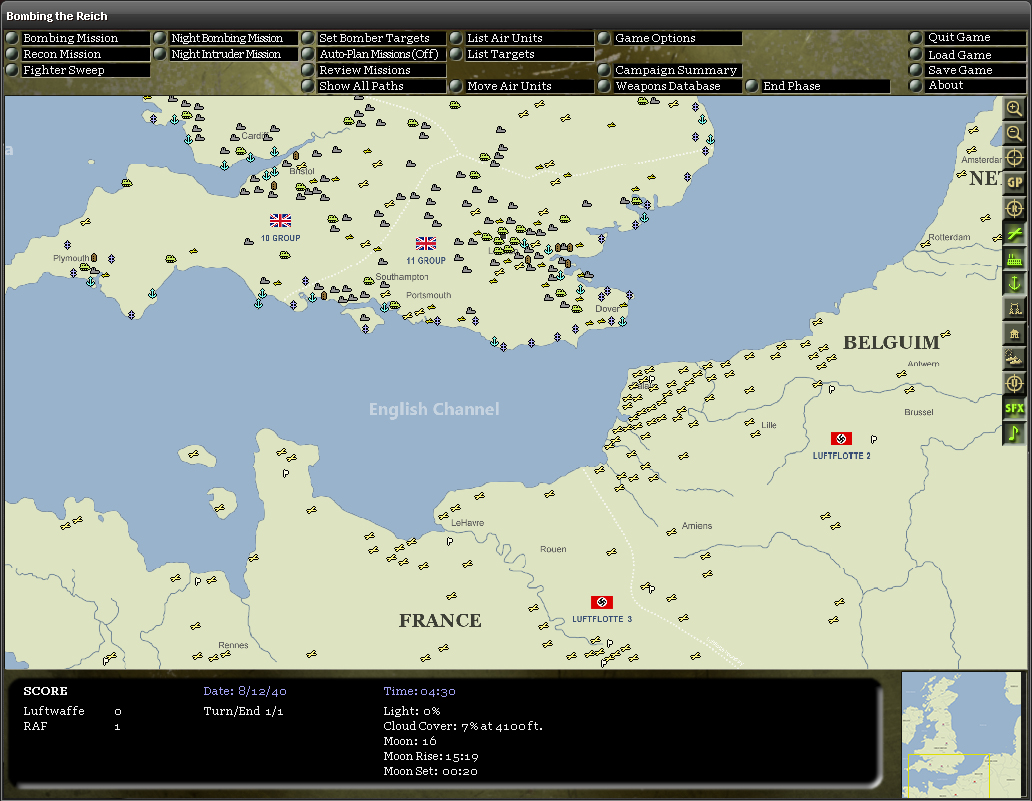Click the Brussel city label
Viewport: 1032px width, 801px height.
click(x=919, y=412)
